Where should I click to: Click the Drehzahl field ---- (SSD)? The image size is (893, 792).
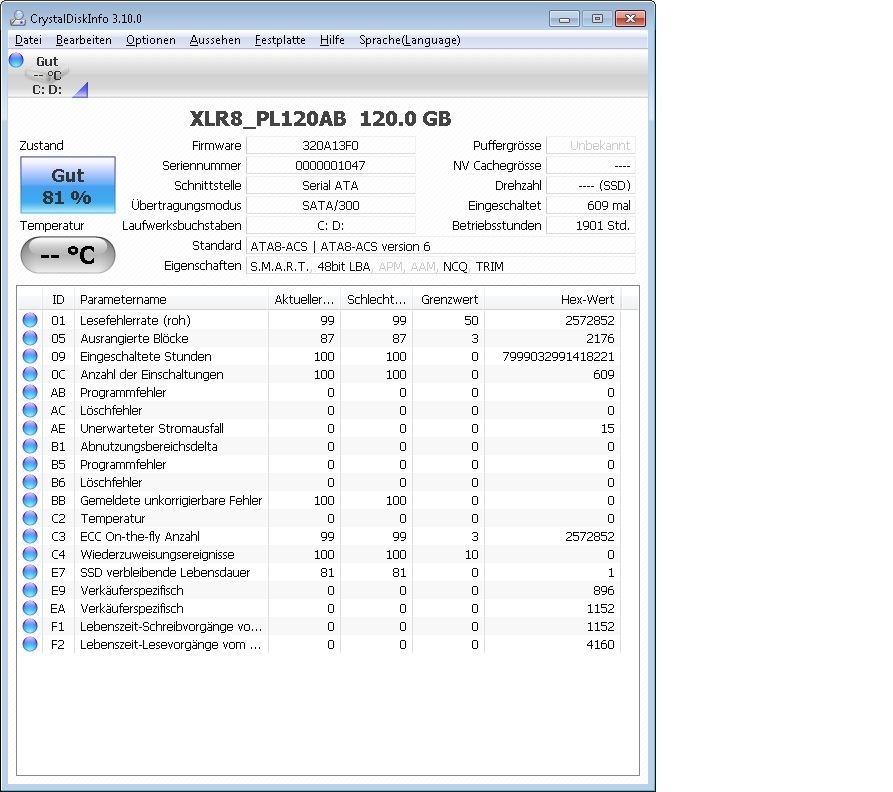coord(591,186)
